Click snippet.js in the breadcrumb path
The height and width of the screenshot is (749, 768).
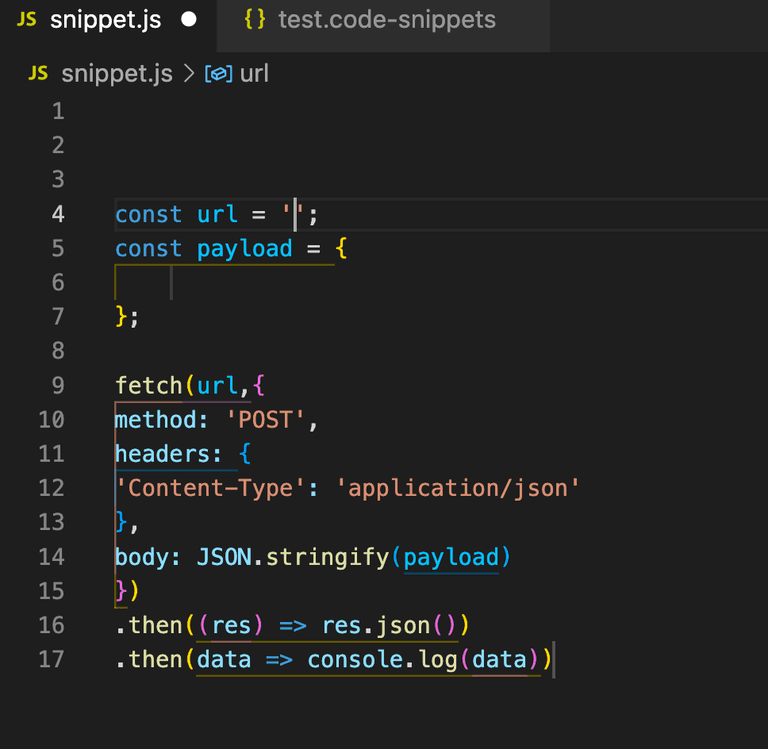click(x=117, y=74)
